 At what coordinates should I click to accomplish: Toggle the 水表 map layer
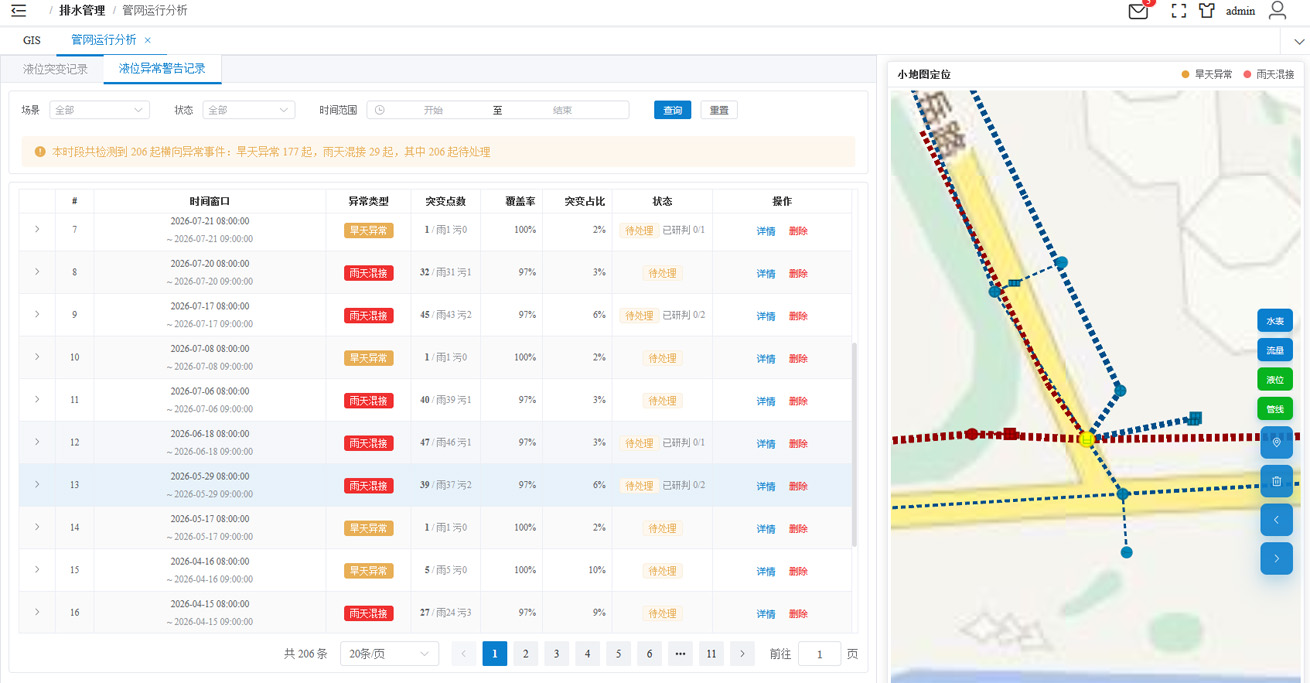(x=1275, y=321)
